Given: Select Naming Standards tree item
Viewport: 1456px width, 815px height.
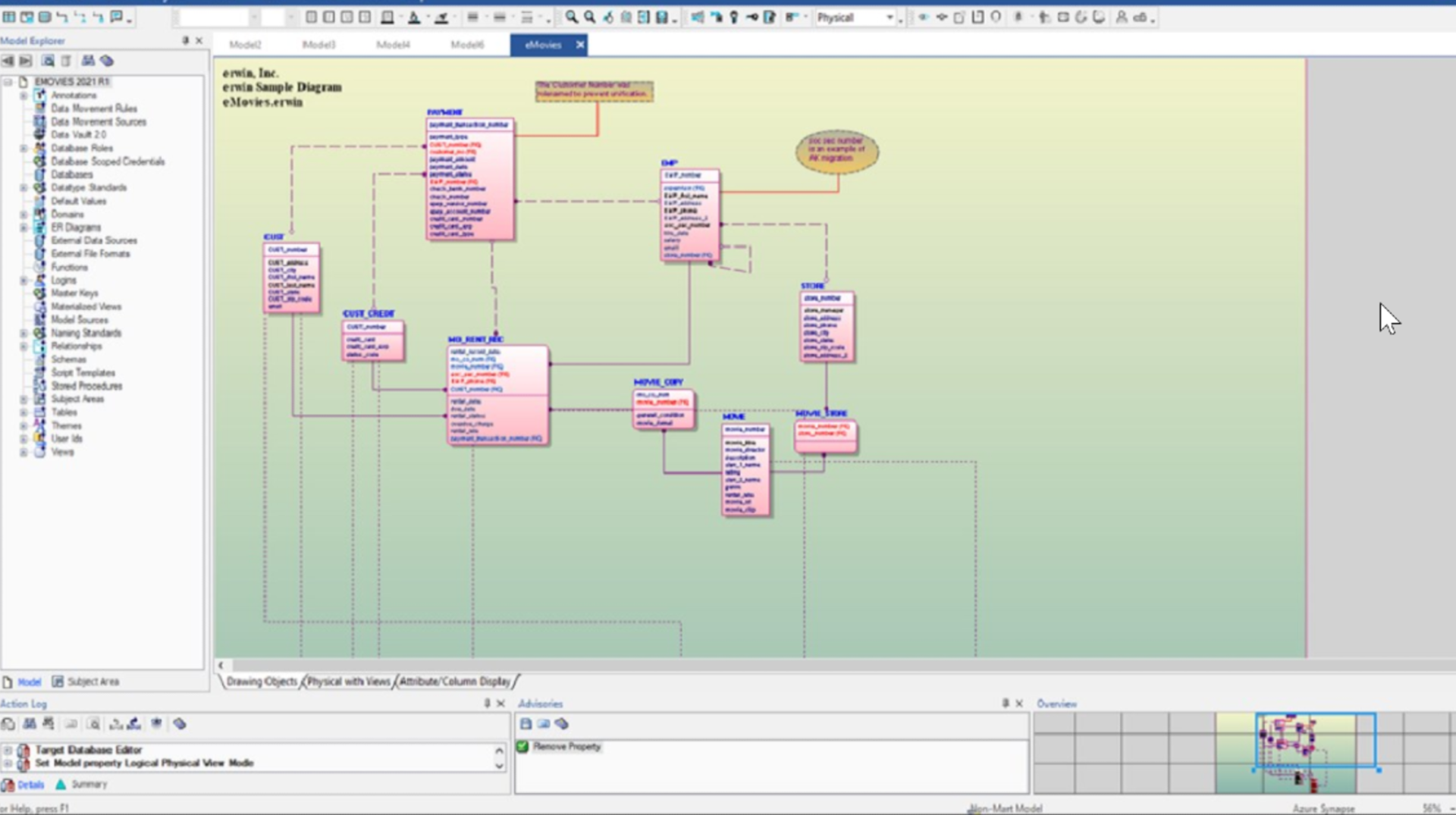Looking at the screenshot, I should [x=86, y=333].
